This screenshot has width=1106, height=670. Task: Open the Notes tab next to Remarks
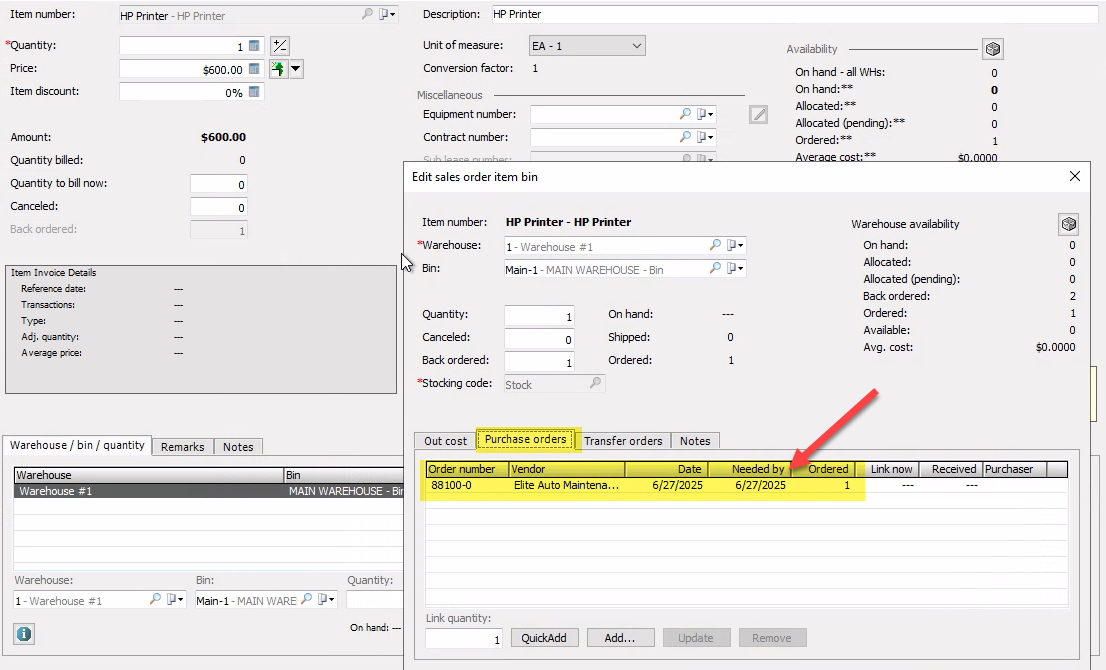[x=238, y=447]
